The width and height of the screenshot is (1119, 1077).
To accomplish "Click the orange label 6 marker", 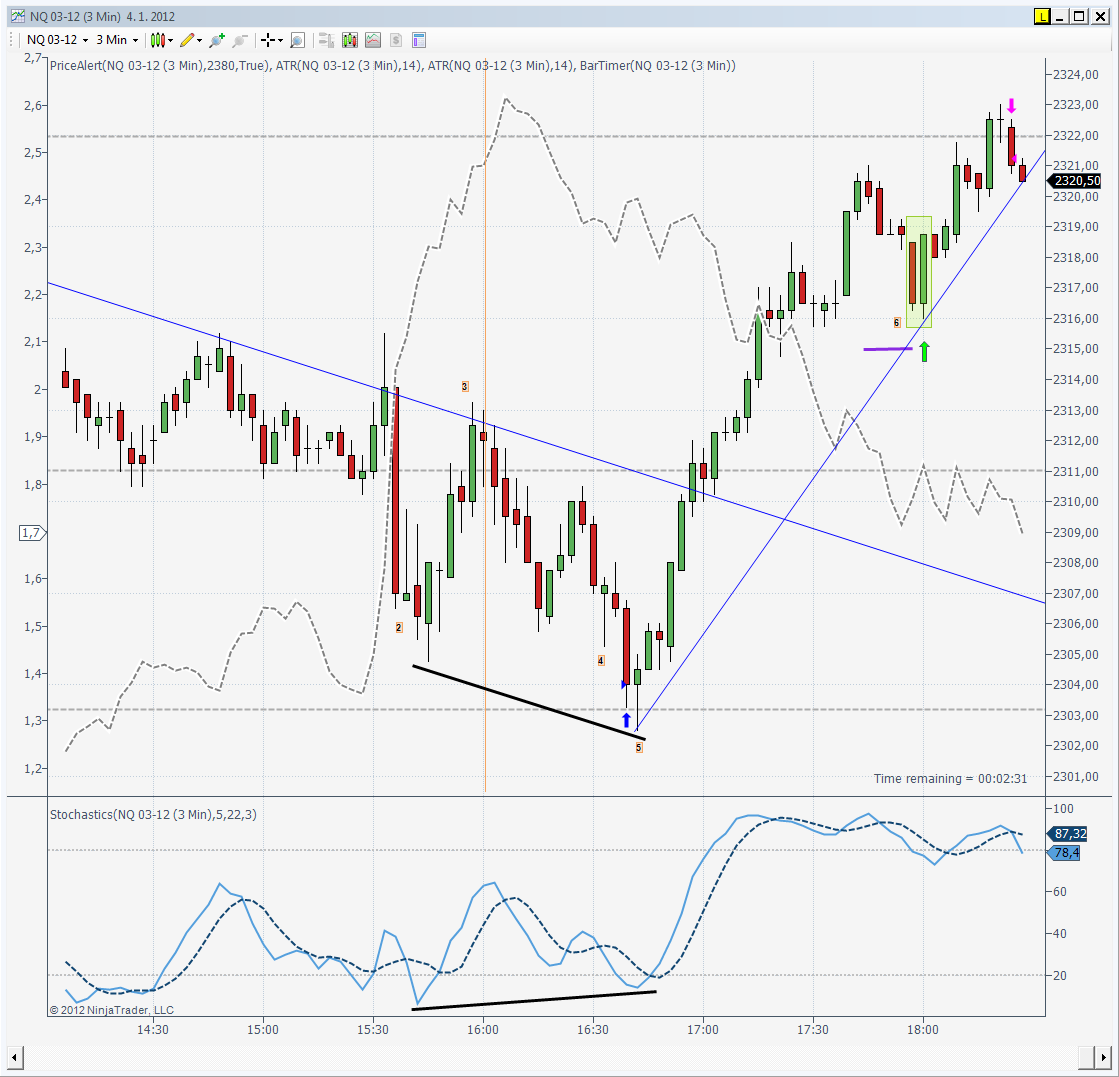I will point(897,323).
